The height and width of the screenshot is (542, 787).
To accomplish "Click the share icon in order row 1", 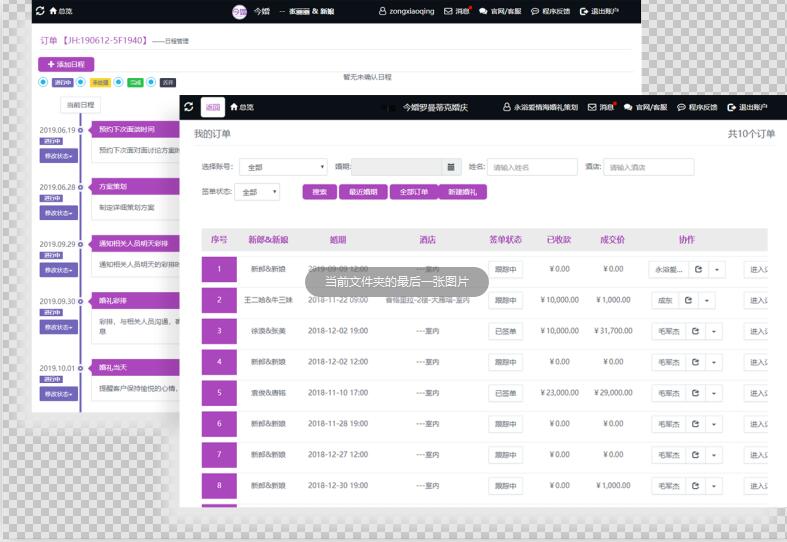I will (x=698, y=269).
